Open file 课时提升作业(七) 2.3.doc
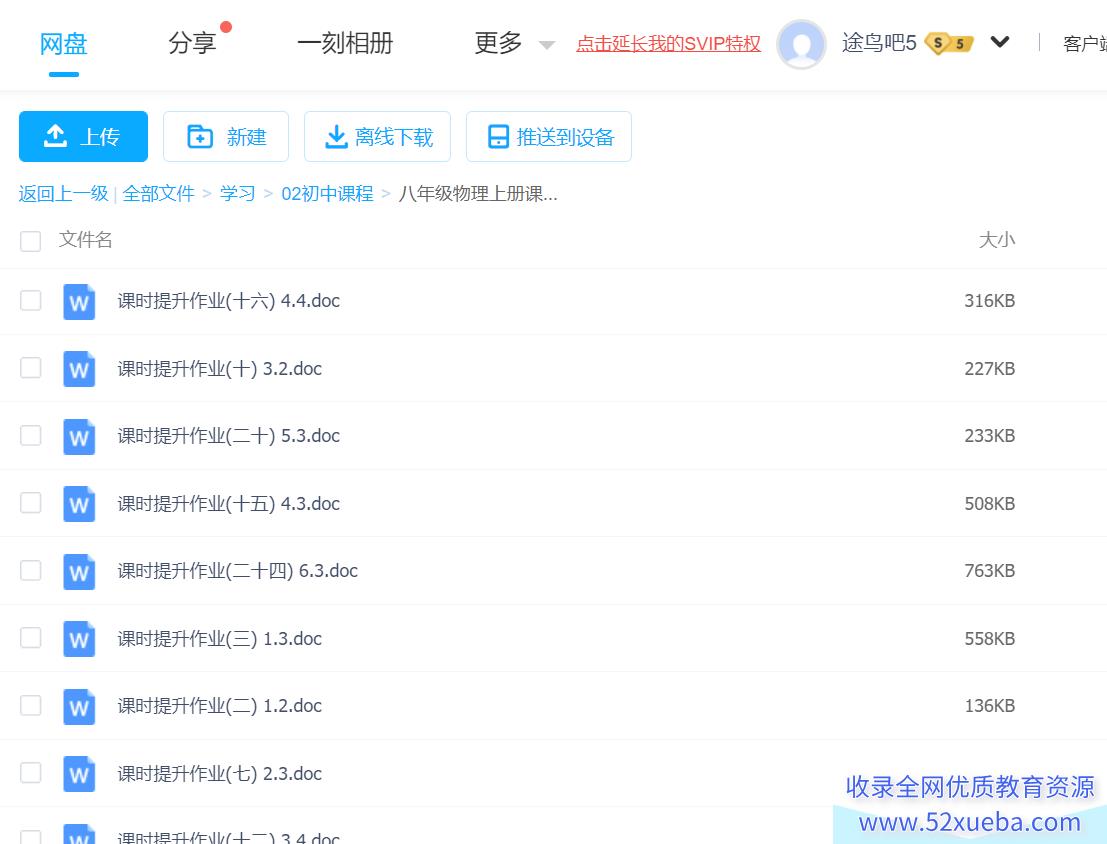The width and height of the screenshot is (1107, 844). [x=220, y=773]
